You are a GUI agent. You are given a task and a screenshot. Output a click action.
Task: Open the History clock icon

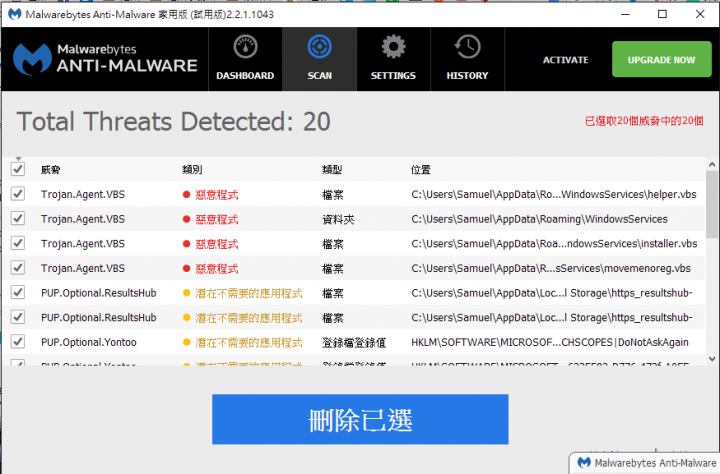coord(467,46)
